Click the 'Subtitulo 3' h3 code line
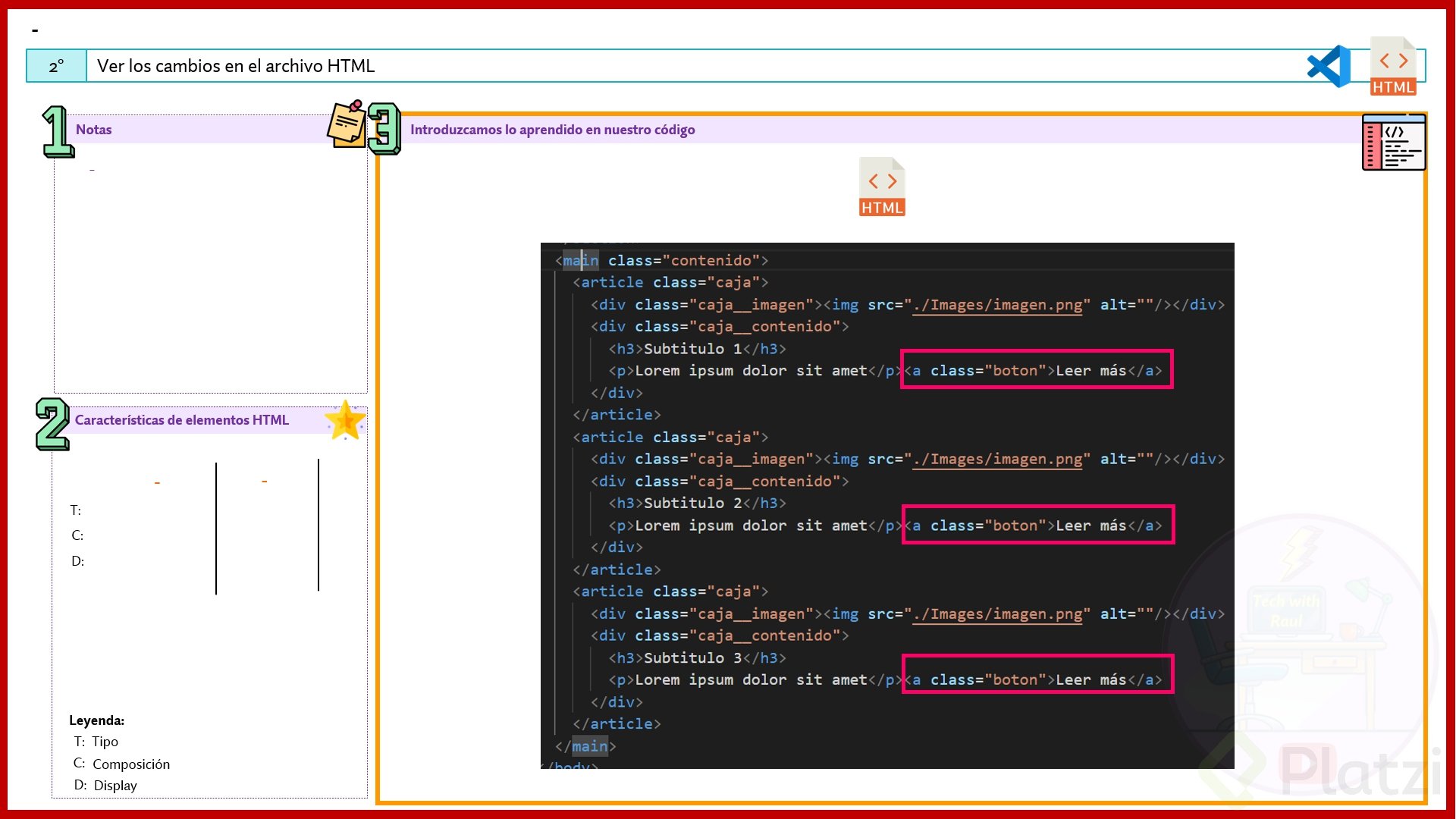 (x=697, y=658)
